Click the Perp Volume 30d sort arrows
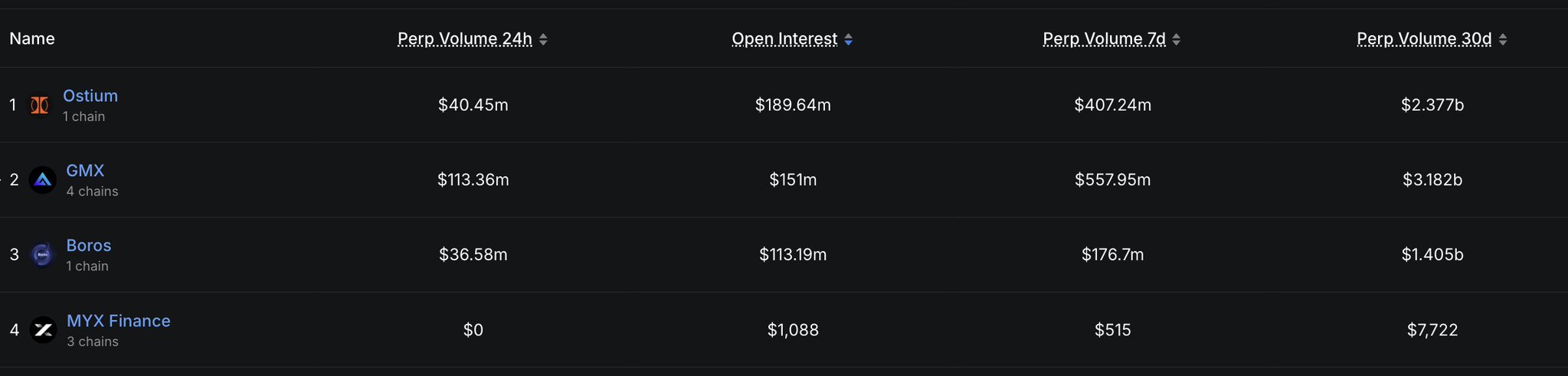Screen dimensions: 1568x376 (1503, 39)
